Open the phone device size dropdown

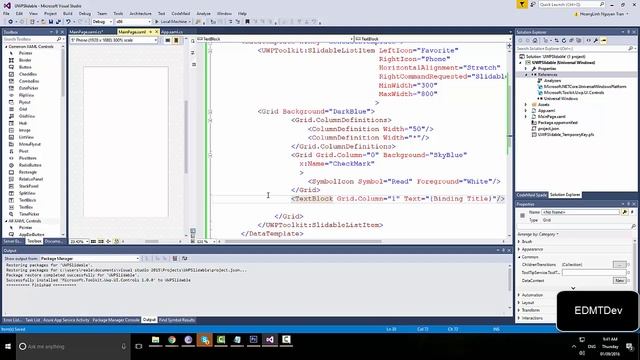point(114,40)
